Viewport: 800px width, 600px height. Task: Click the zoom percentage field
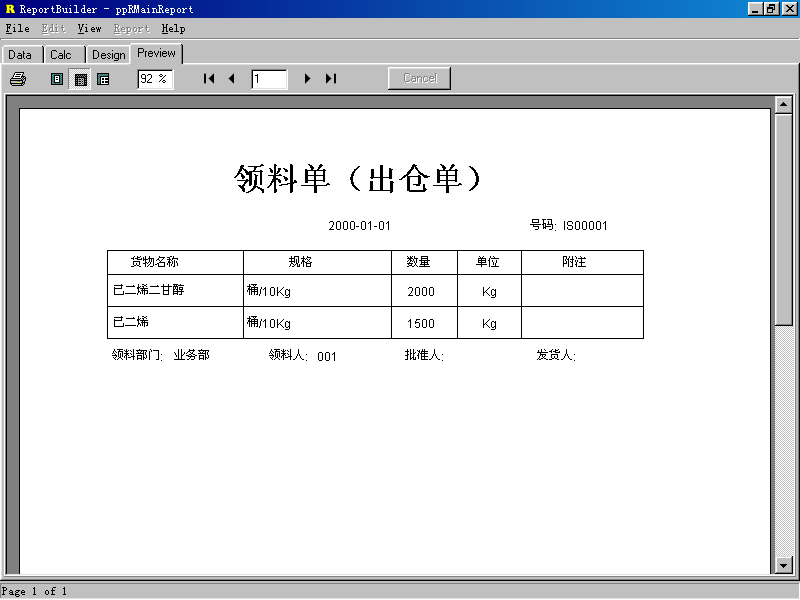(x=155, y=79)
